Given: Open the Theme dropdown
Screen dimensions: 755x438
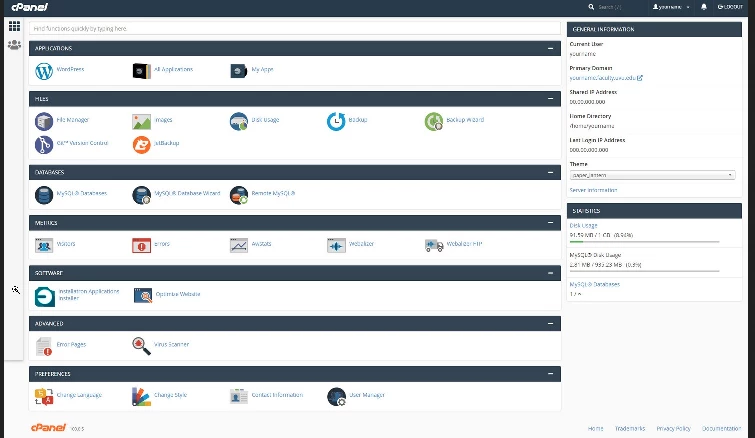Looking at the screenshot, I should pyautogui.click(x=652, y=174).
